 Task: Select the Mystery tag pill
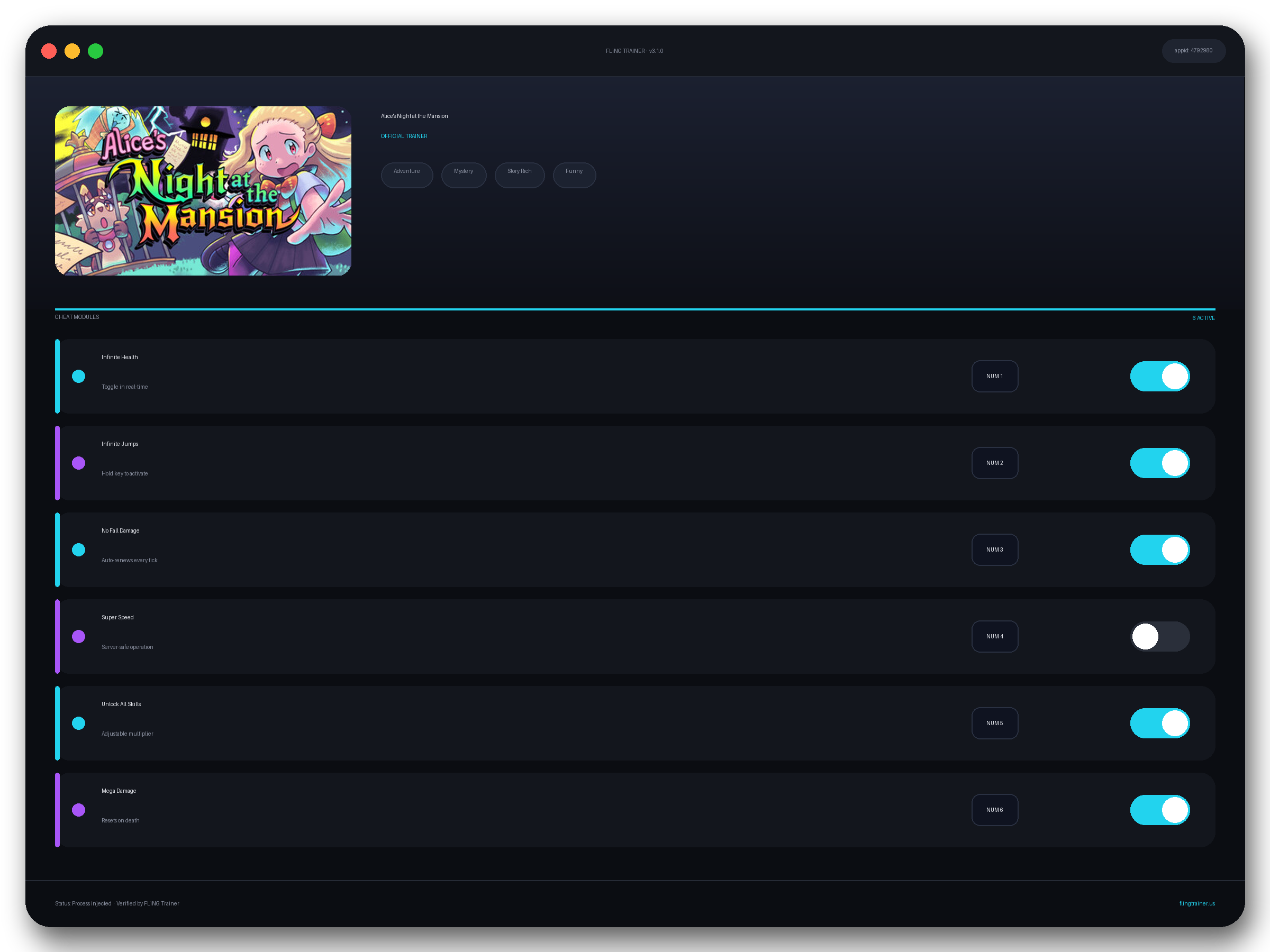(464, 175)
